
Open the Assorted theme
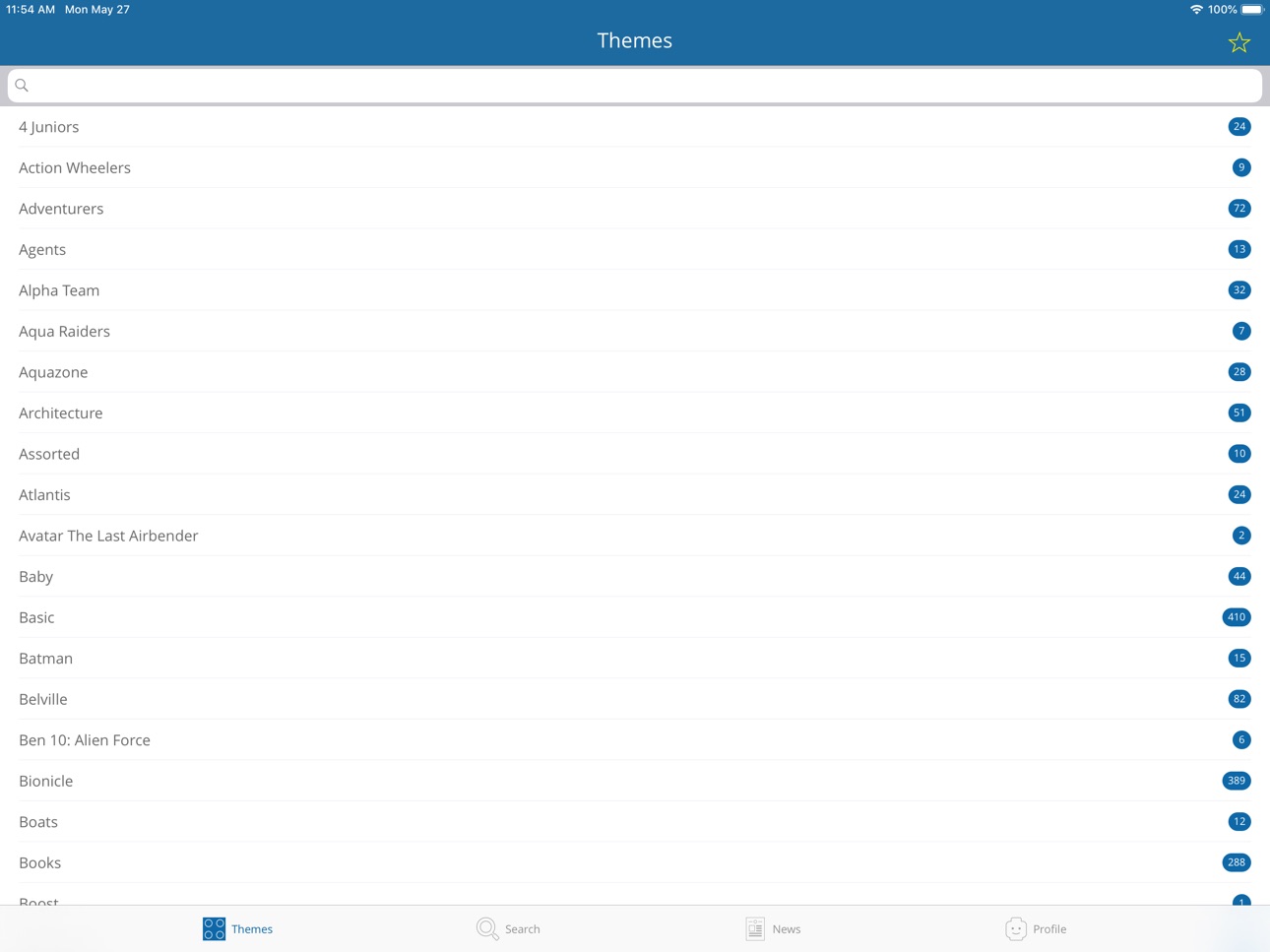click(635, 454)
